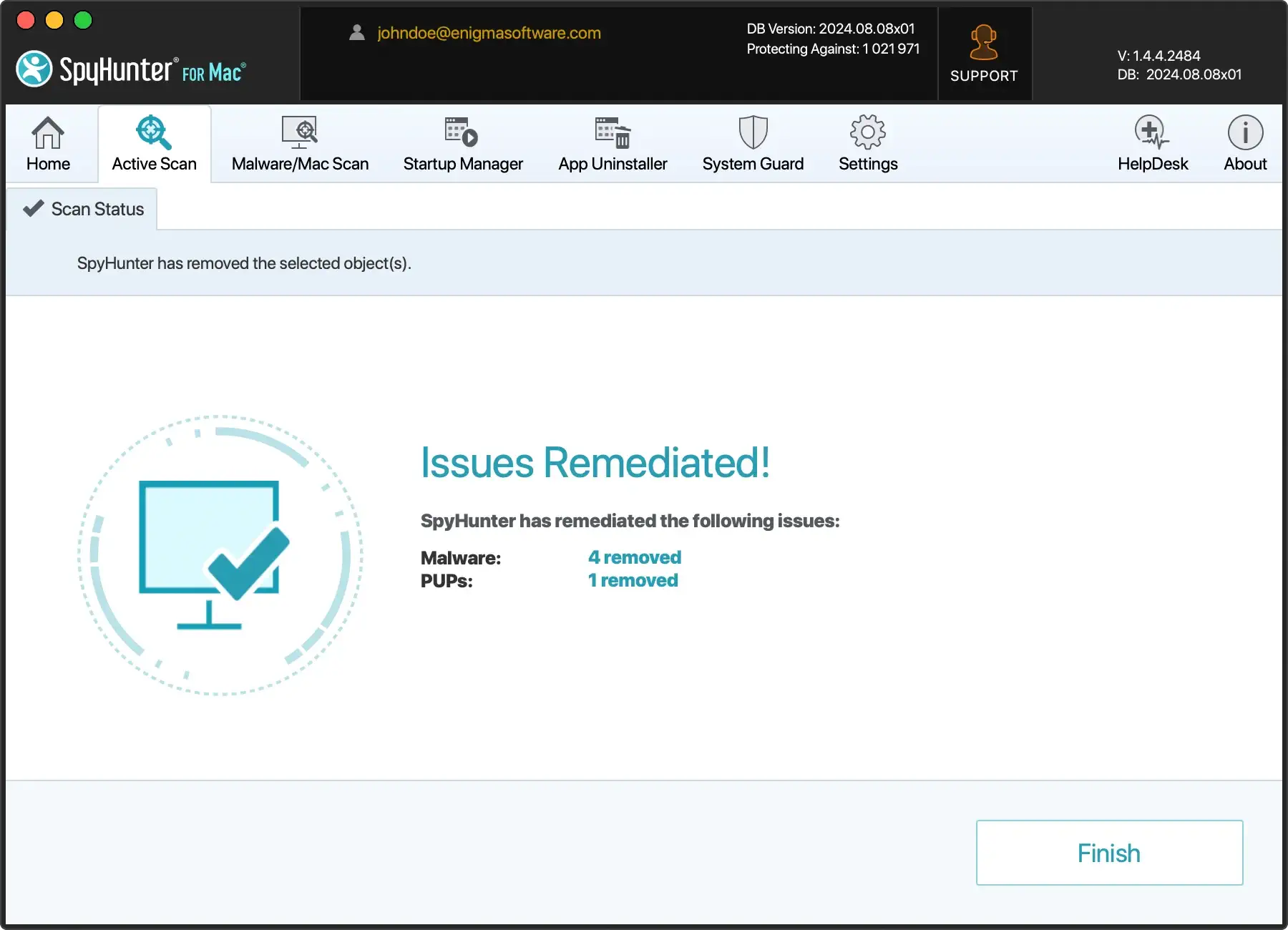Click the '4 removed' malware result
The width and height of the screenshot is (1288, 930).
(634, 557)
